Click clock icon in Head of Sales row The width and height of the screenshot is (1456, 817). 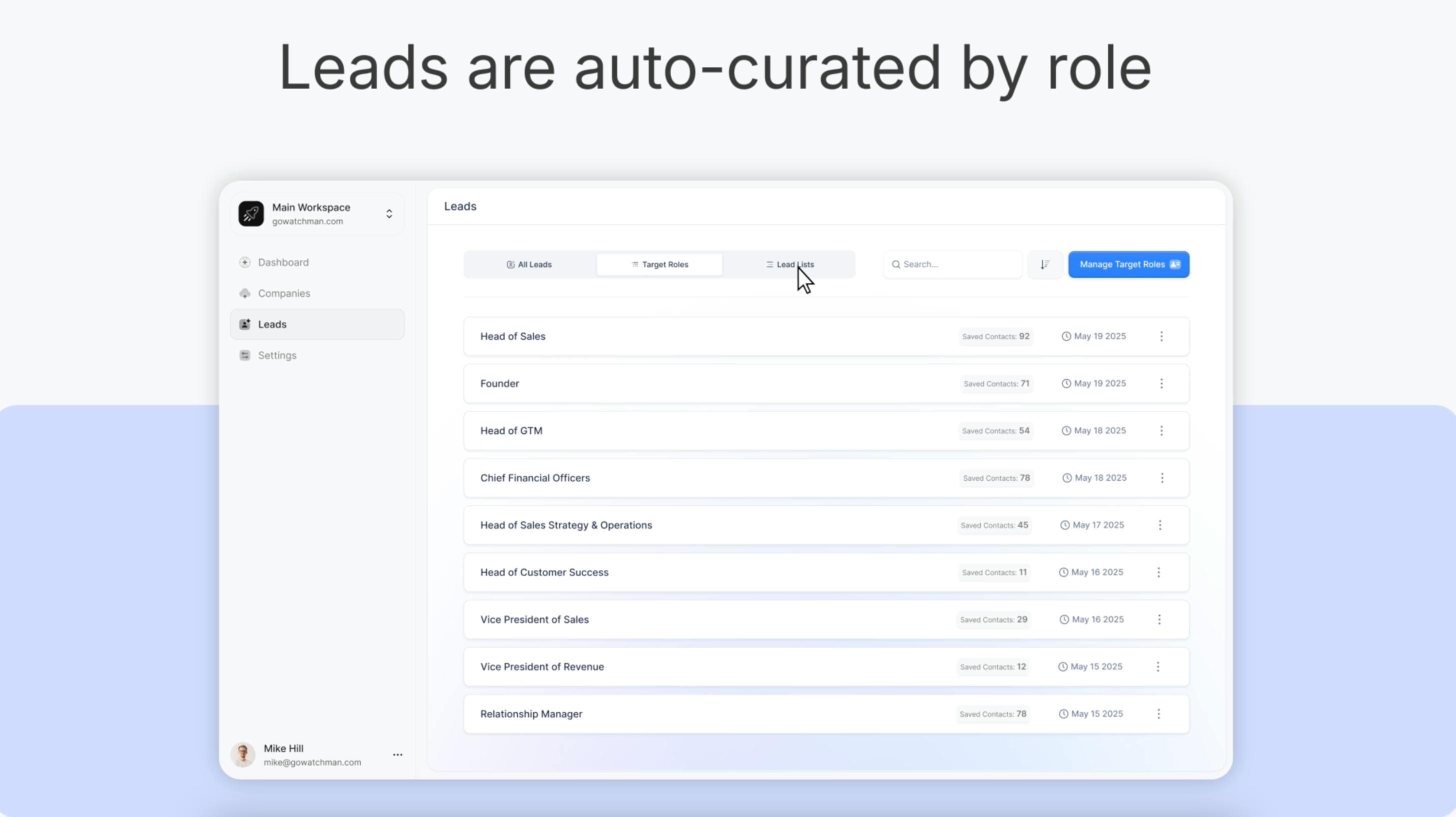click(x=1066, y=336)
